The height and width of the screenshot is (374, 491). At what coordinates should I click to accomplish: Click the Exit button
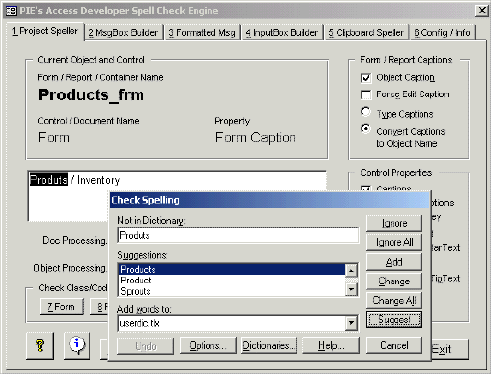click(450, 349)
